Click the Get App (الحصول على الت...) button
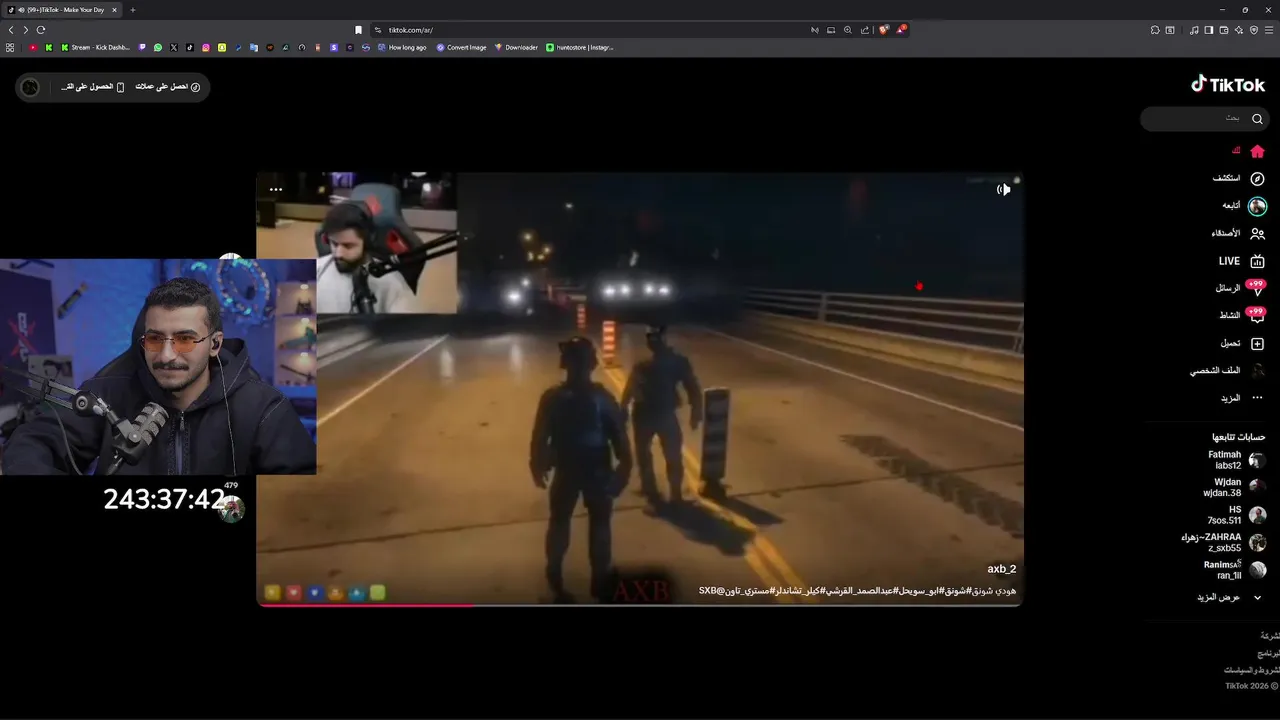The image size is (1280, 720). coord(93,87)
